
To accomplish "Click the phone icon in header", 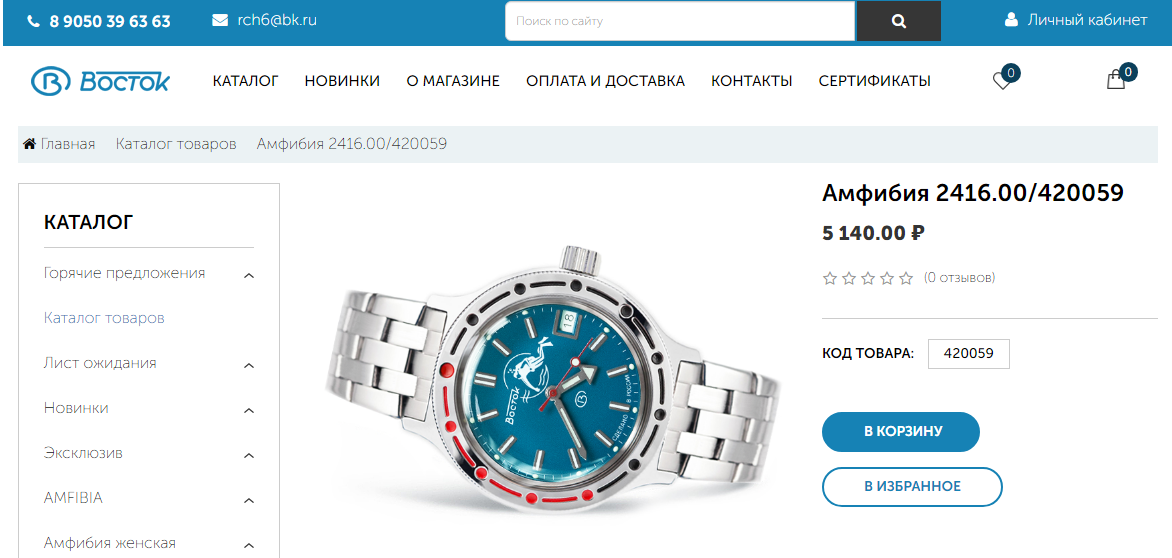I will point(33,22).
